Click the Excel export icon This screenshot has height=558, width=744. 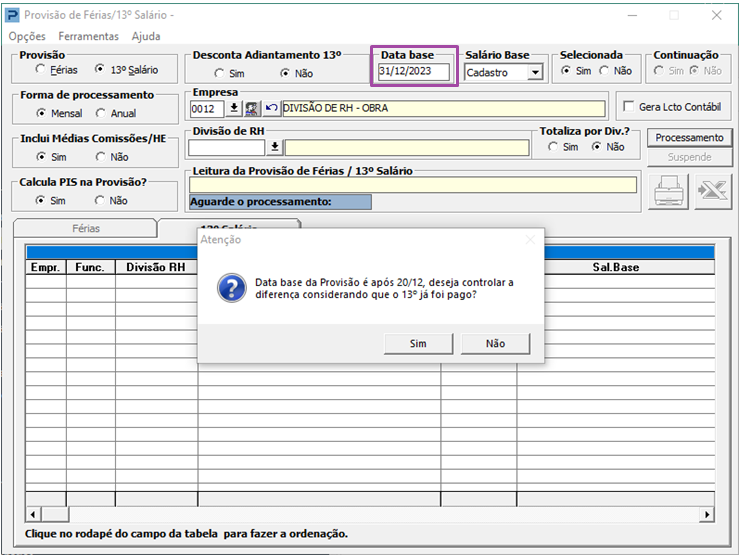711,191
